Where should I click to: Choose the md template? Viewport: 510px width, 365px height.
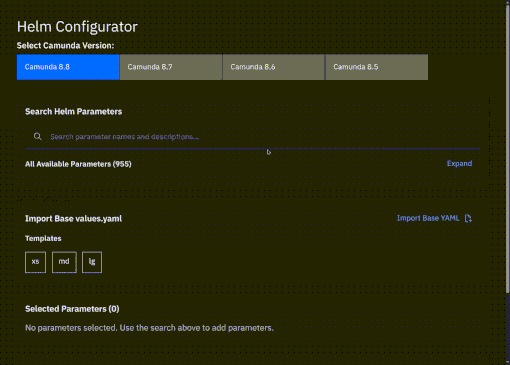64,262
